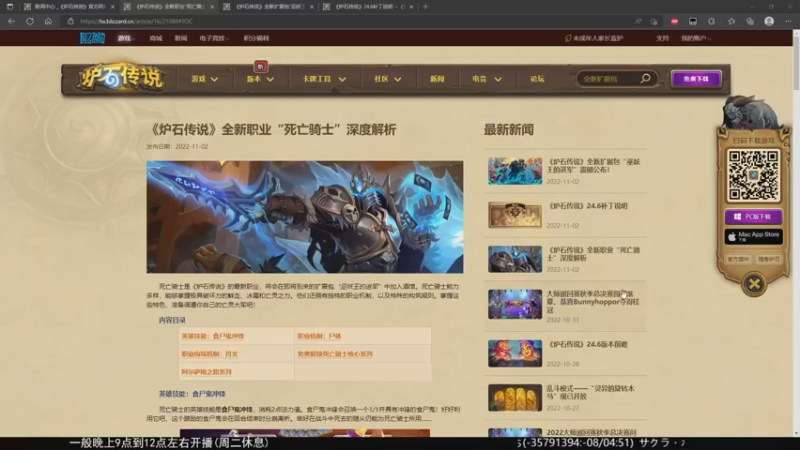800x450 pixels.
Task: Click 随身炉石 small button
Action: tap(769, 259)
